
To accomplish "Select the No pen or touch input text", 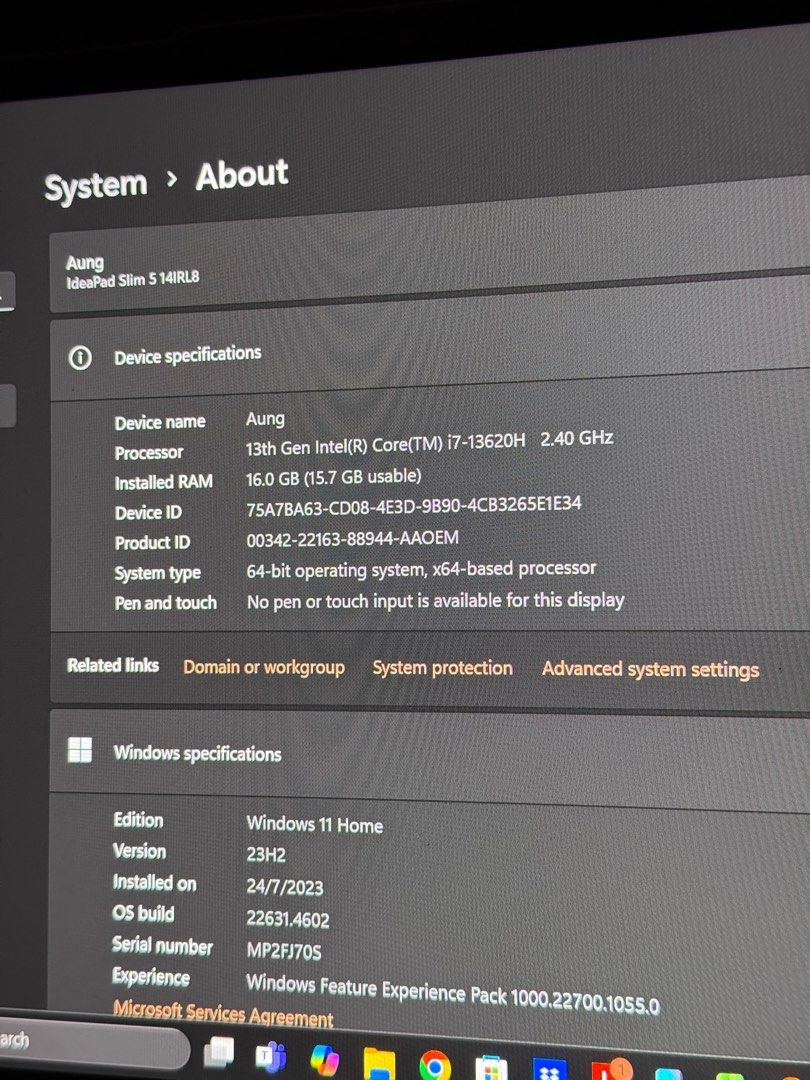I will 435,601.
